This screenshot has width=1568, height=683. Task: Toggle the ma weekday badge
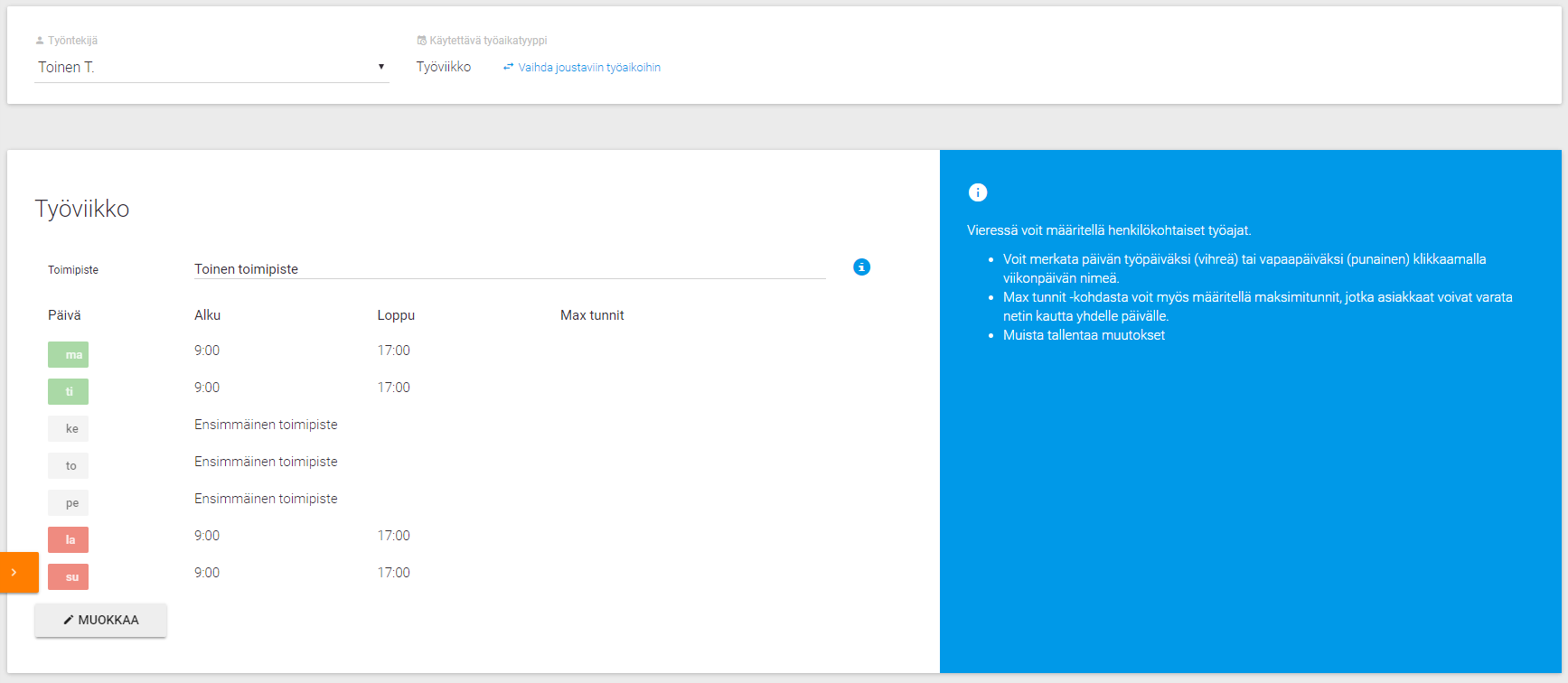(68, 355)
